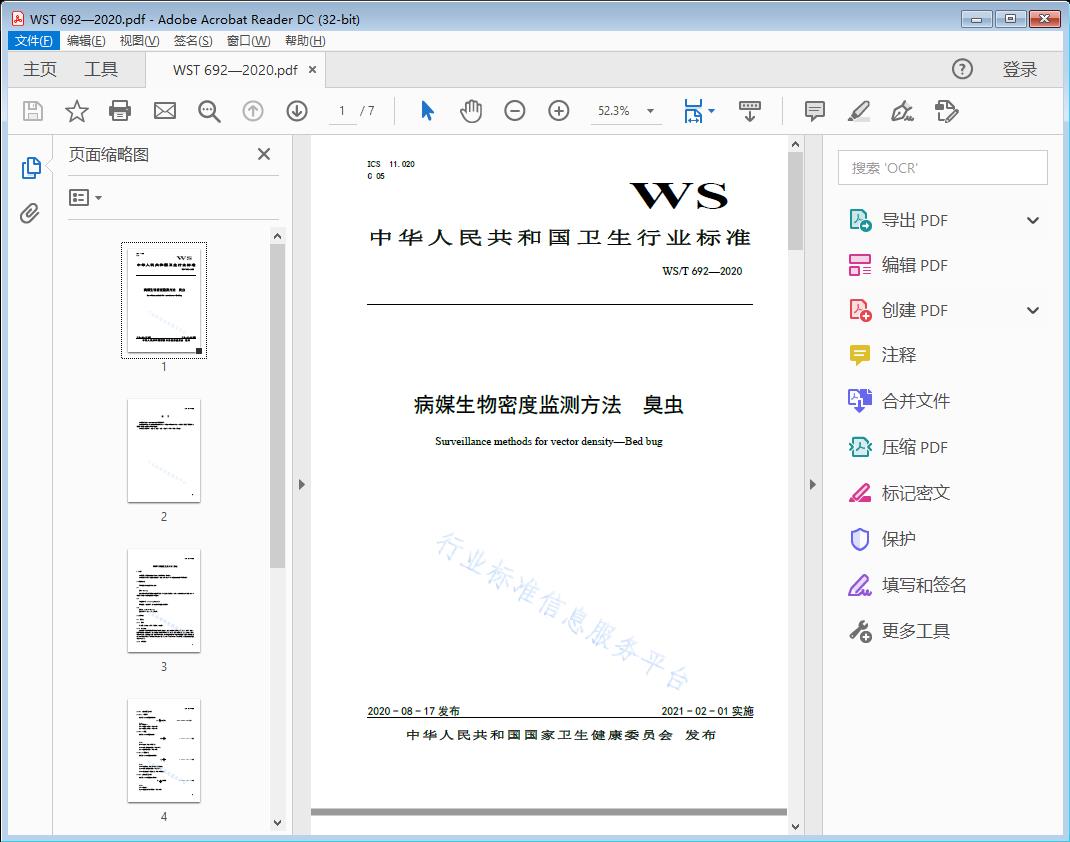Expand the 导出 PDF options chevron
The width and height of the screenshot is (1070, 842).
pos(1033,220)
